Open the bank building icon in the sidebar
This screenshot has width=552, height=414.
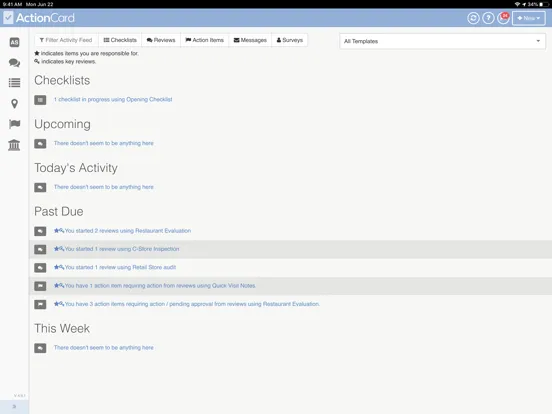click(14, 145)
